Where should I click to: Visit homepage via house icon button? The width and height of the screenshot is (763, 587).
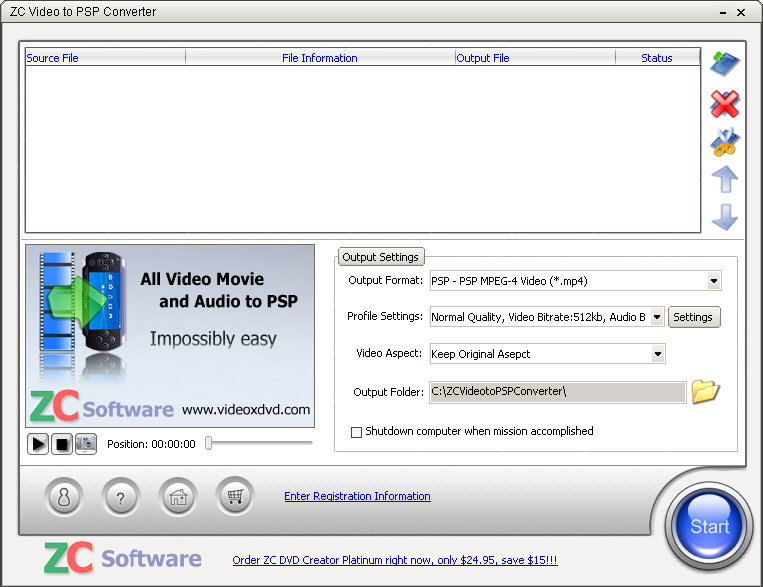[x=178, y=497]
